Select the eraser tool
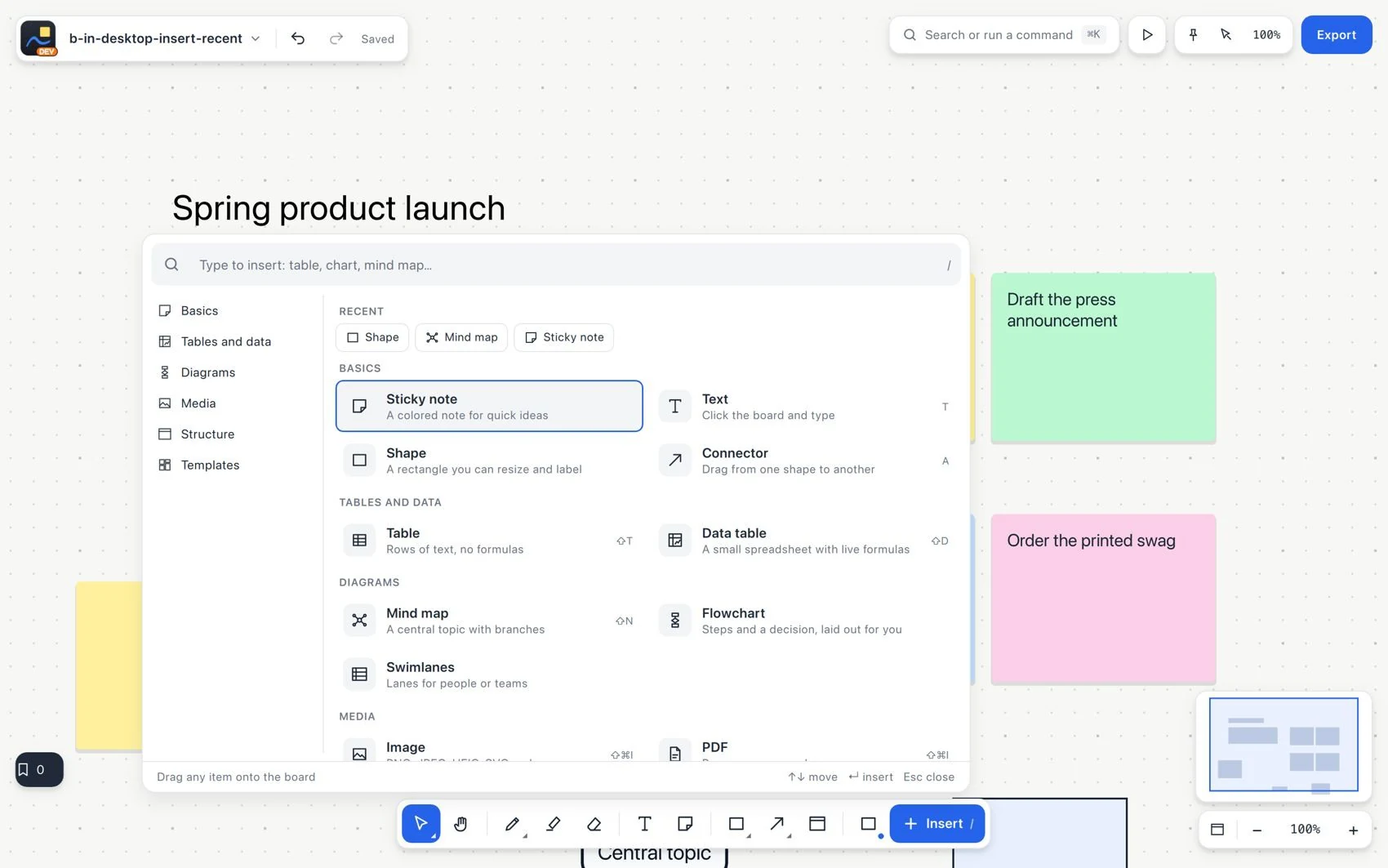The width and height of the screenshot is (1388, 868). [x=594, y=824]
